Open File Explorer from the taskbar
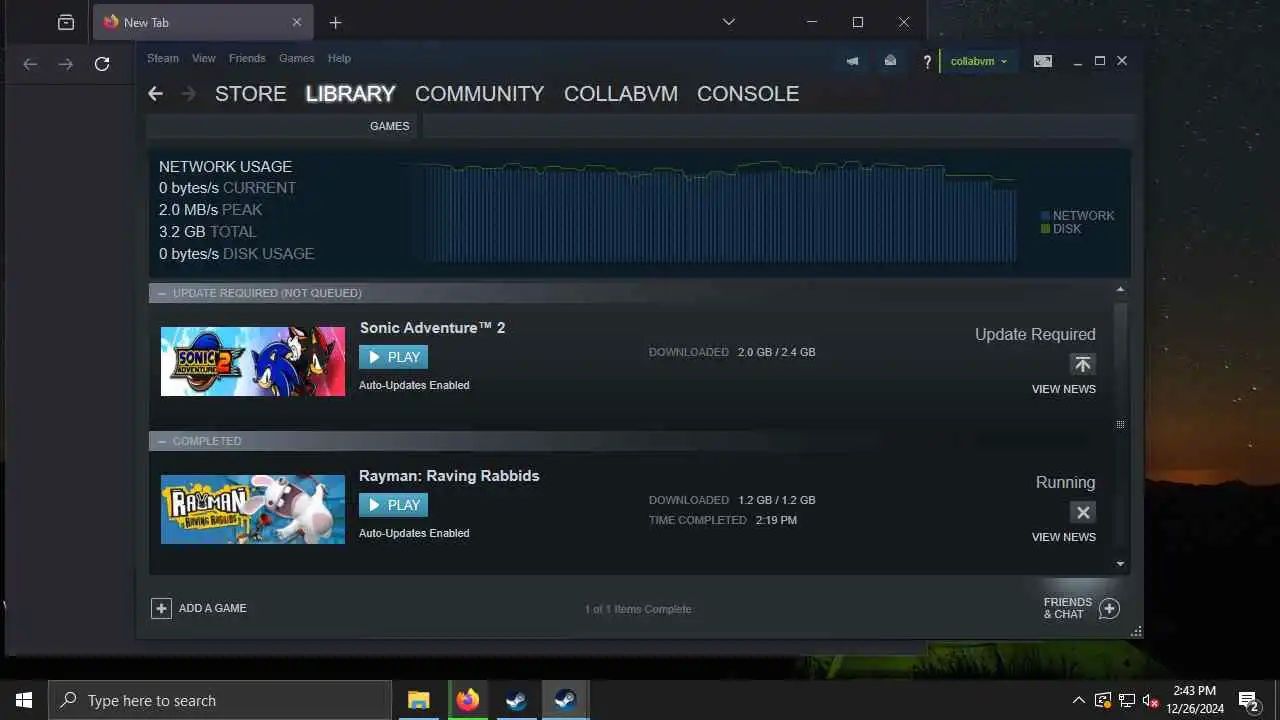 (418, 700)
